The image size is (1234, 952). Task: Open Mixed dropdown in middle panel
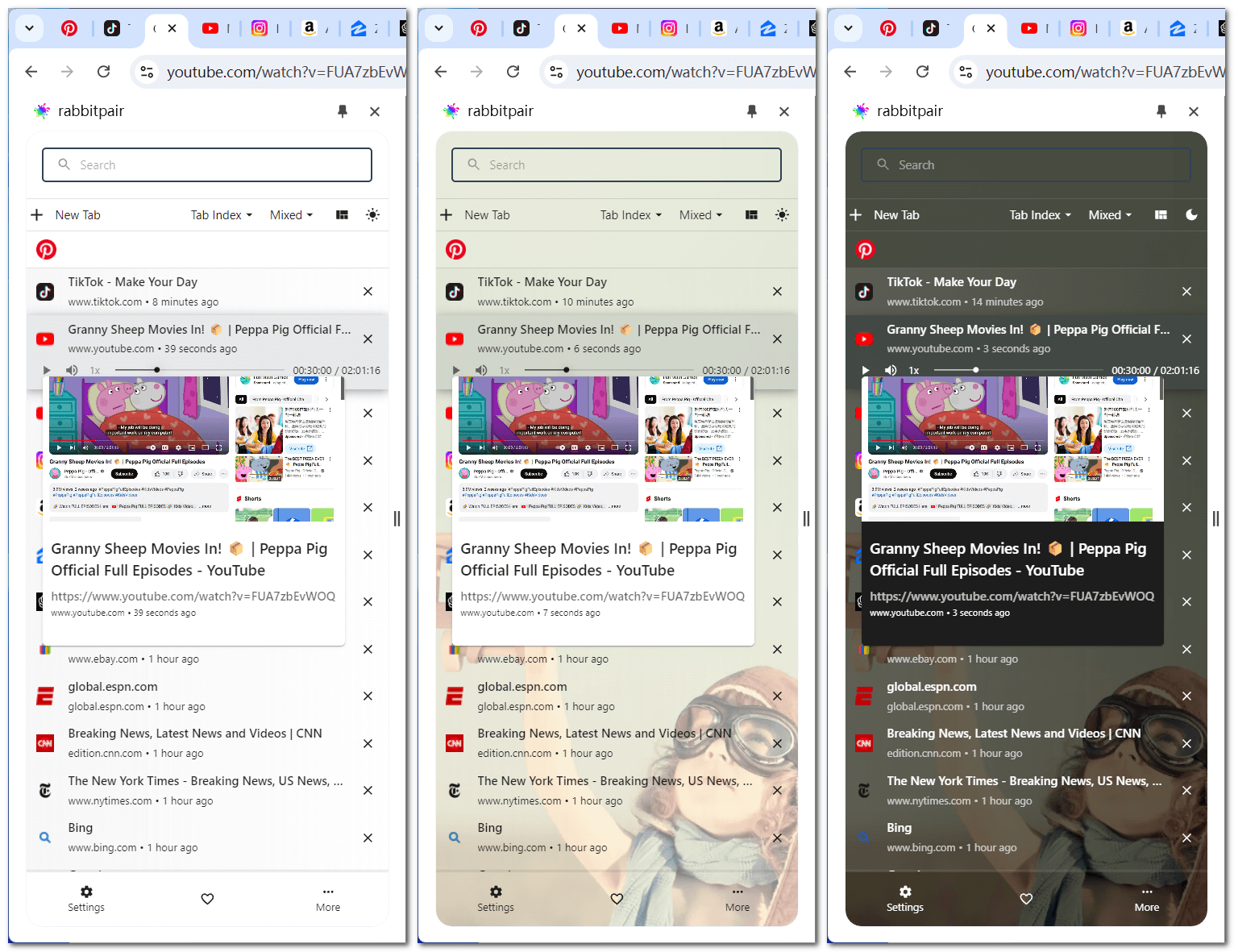tap(700, 215)
